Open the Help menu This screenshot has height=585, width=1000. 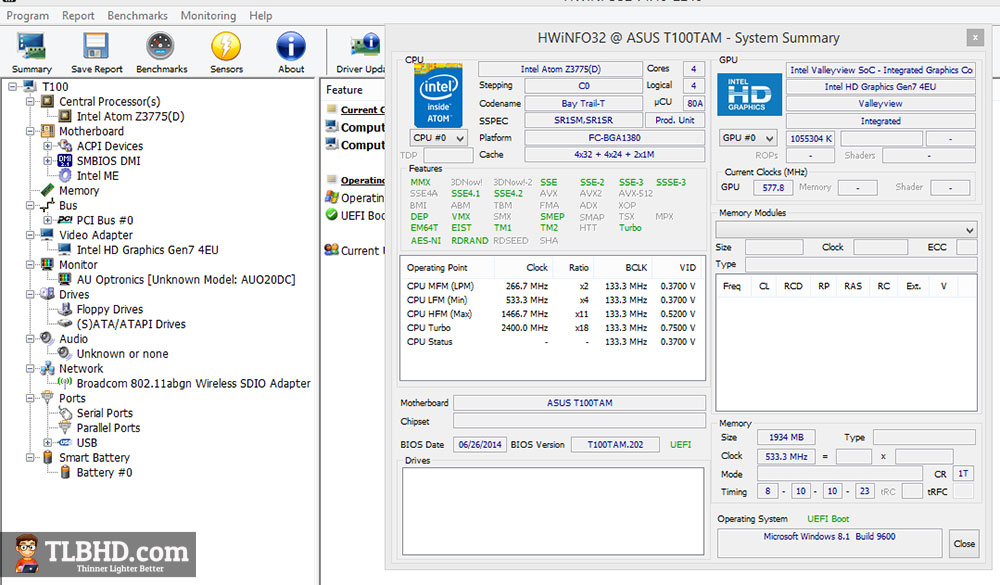tap(260, 15)
